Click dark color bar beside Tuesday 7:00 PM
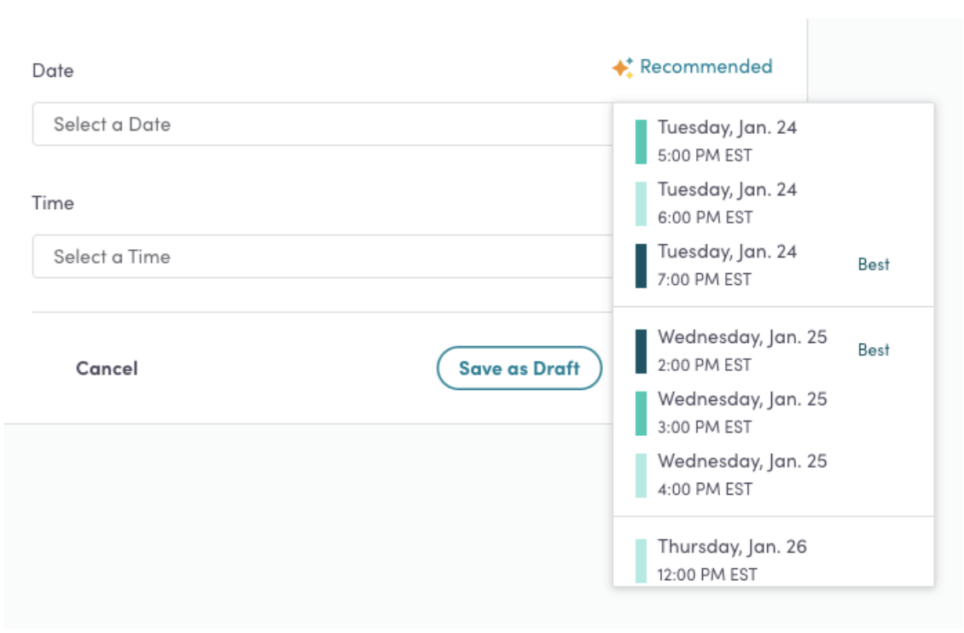This screenshot has height=633, width=964. coord(641,265)
